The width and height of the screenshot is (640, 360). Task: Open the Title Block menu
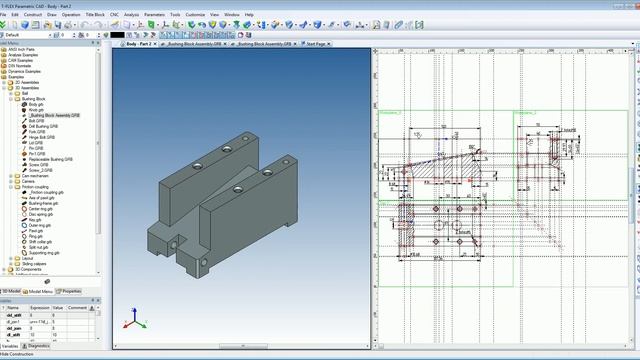[95, 15]
